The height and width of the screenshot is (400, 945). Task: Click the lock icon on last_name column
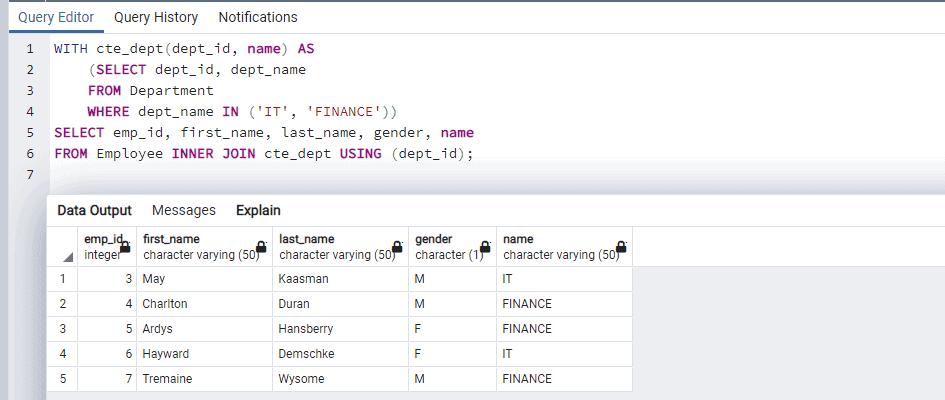point(397,247)
